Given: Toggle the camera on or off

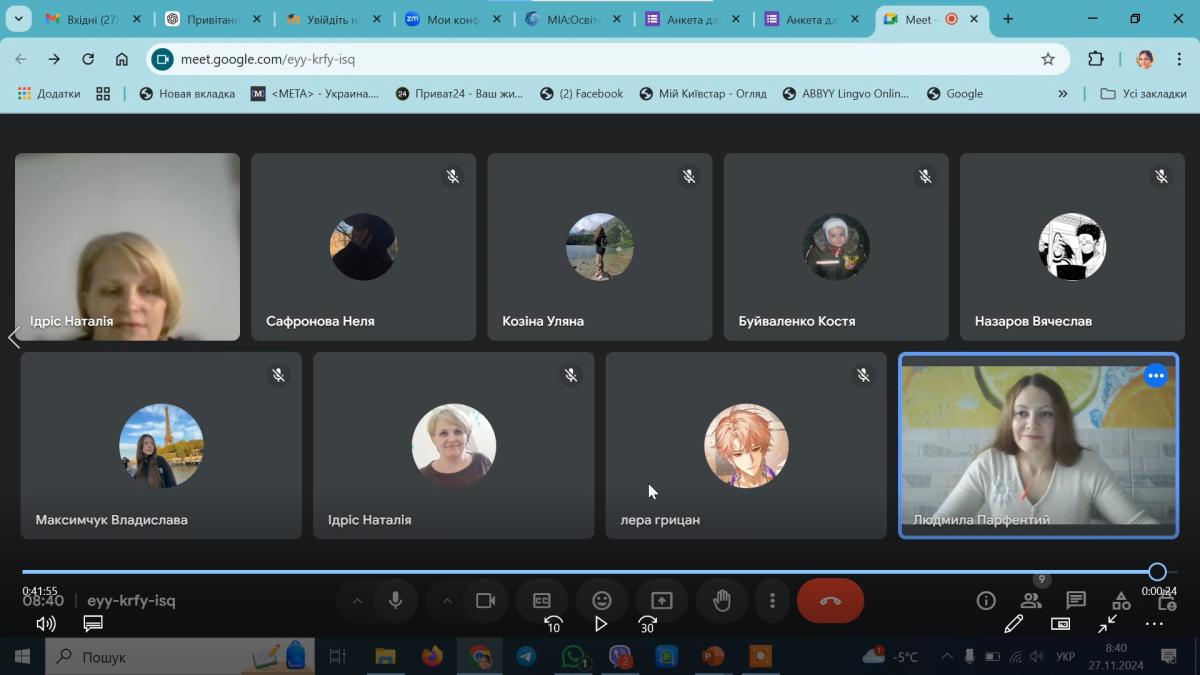Looking at the screenshot, I should [x=486, y=601].
